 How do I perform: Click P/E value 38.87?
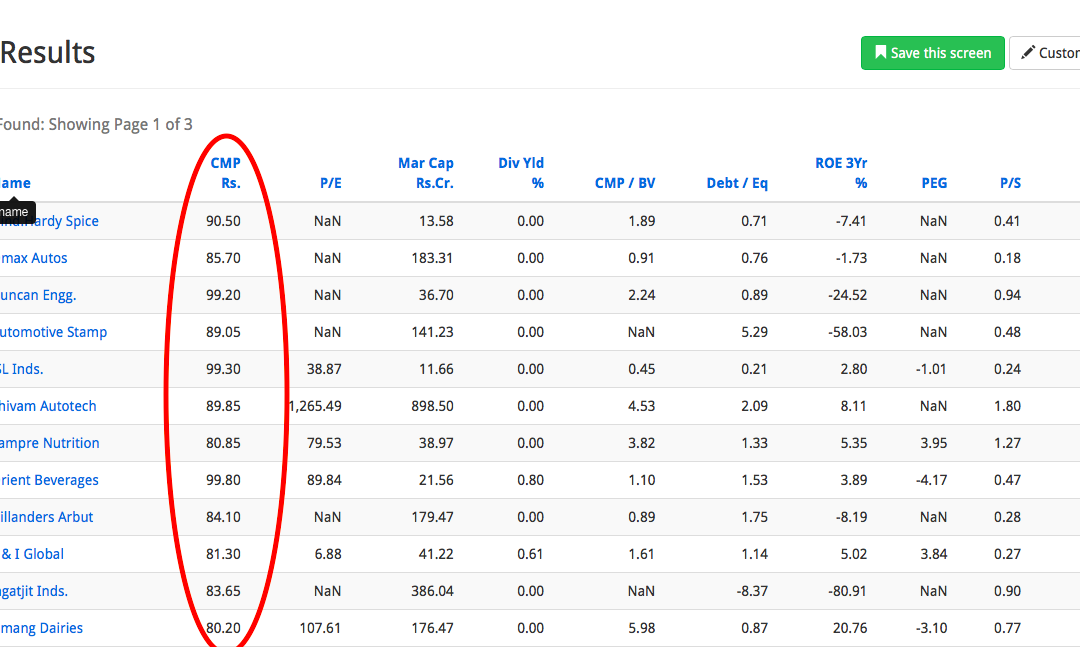[324, 369]
